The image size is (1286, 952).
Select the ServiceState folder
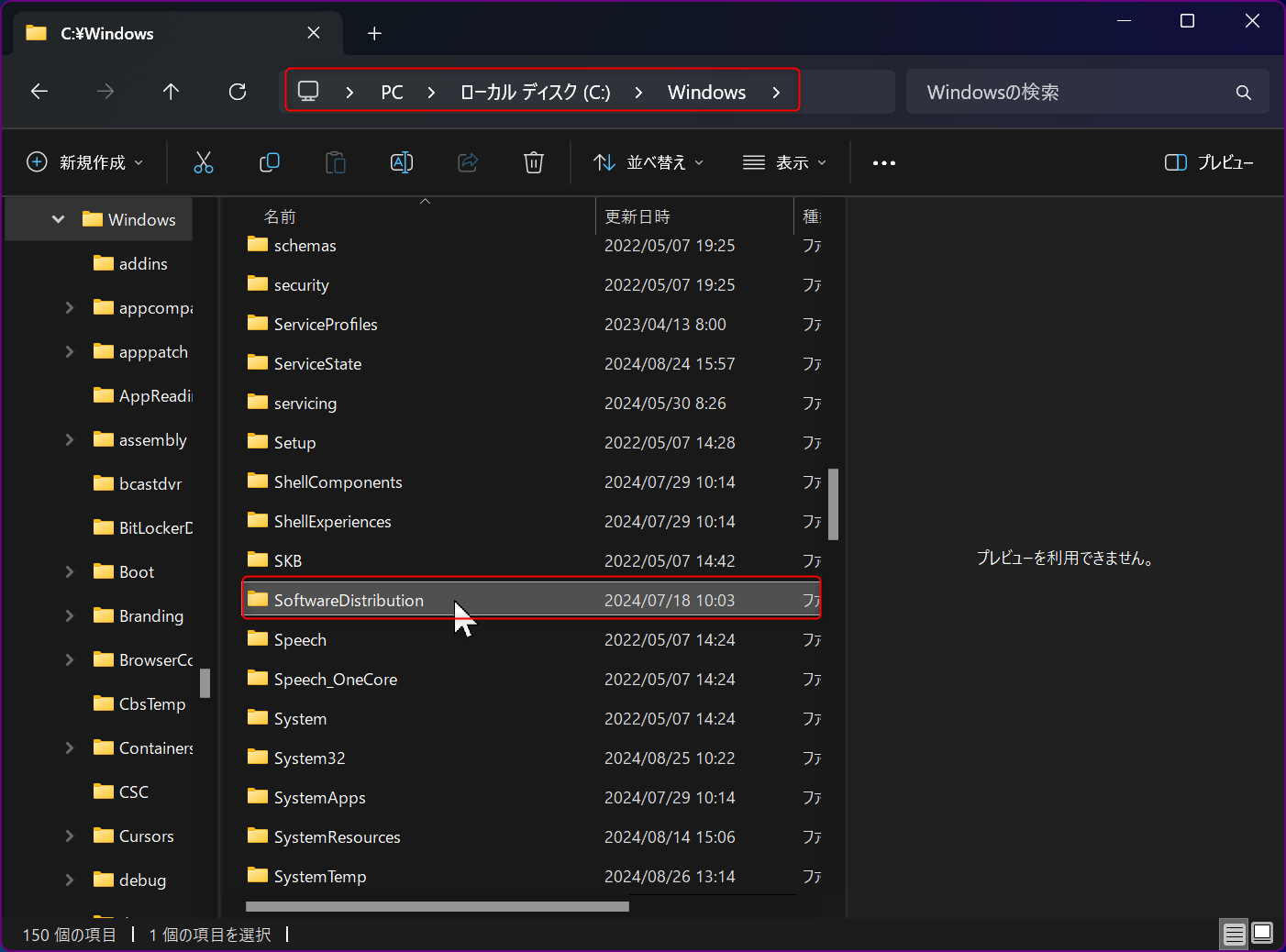pyautogui.click(x=532, y=364)
